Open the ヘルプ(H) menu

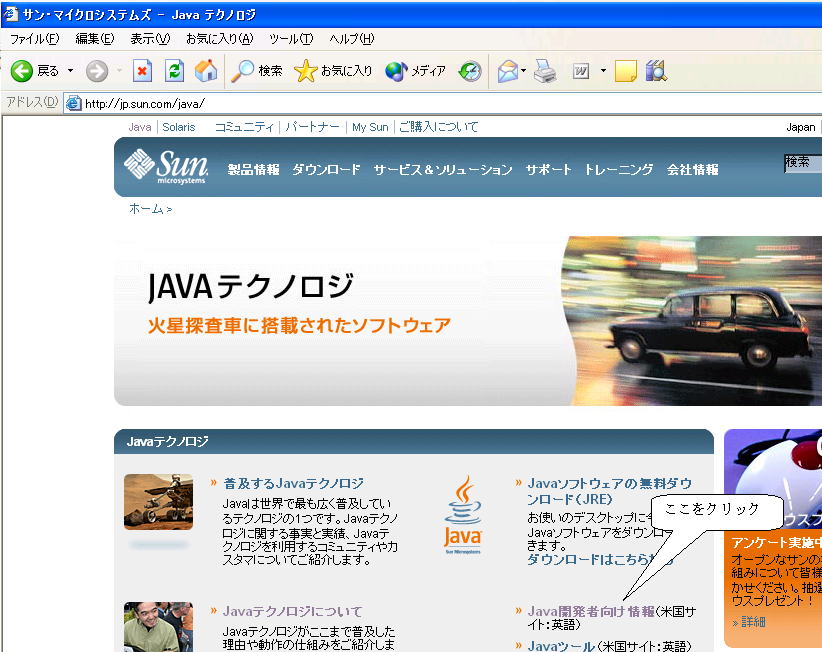coord(352,39)
